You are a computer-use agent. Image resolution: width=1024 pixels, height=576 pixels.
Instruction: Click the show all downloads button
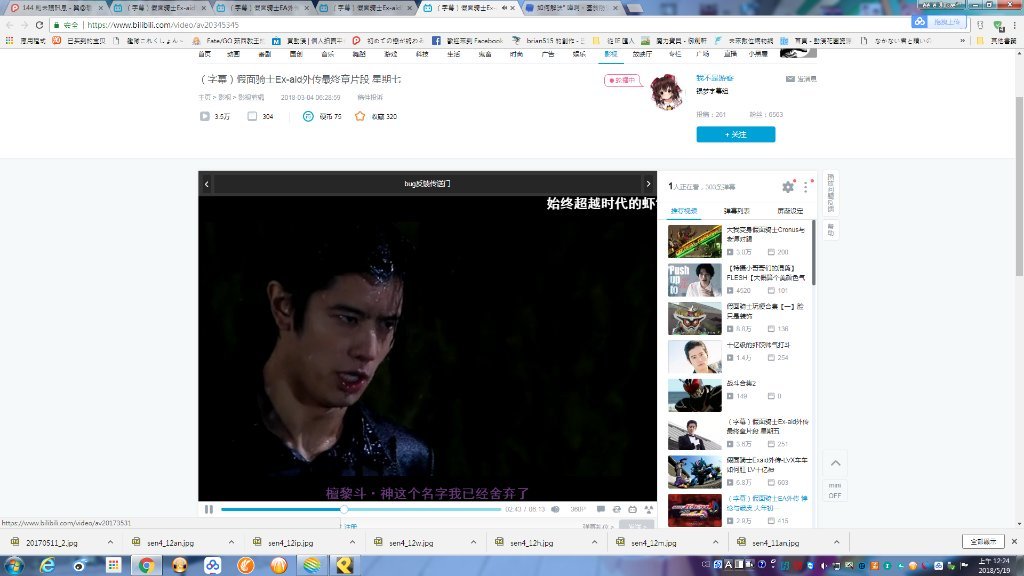(x=982, y=541)
